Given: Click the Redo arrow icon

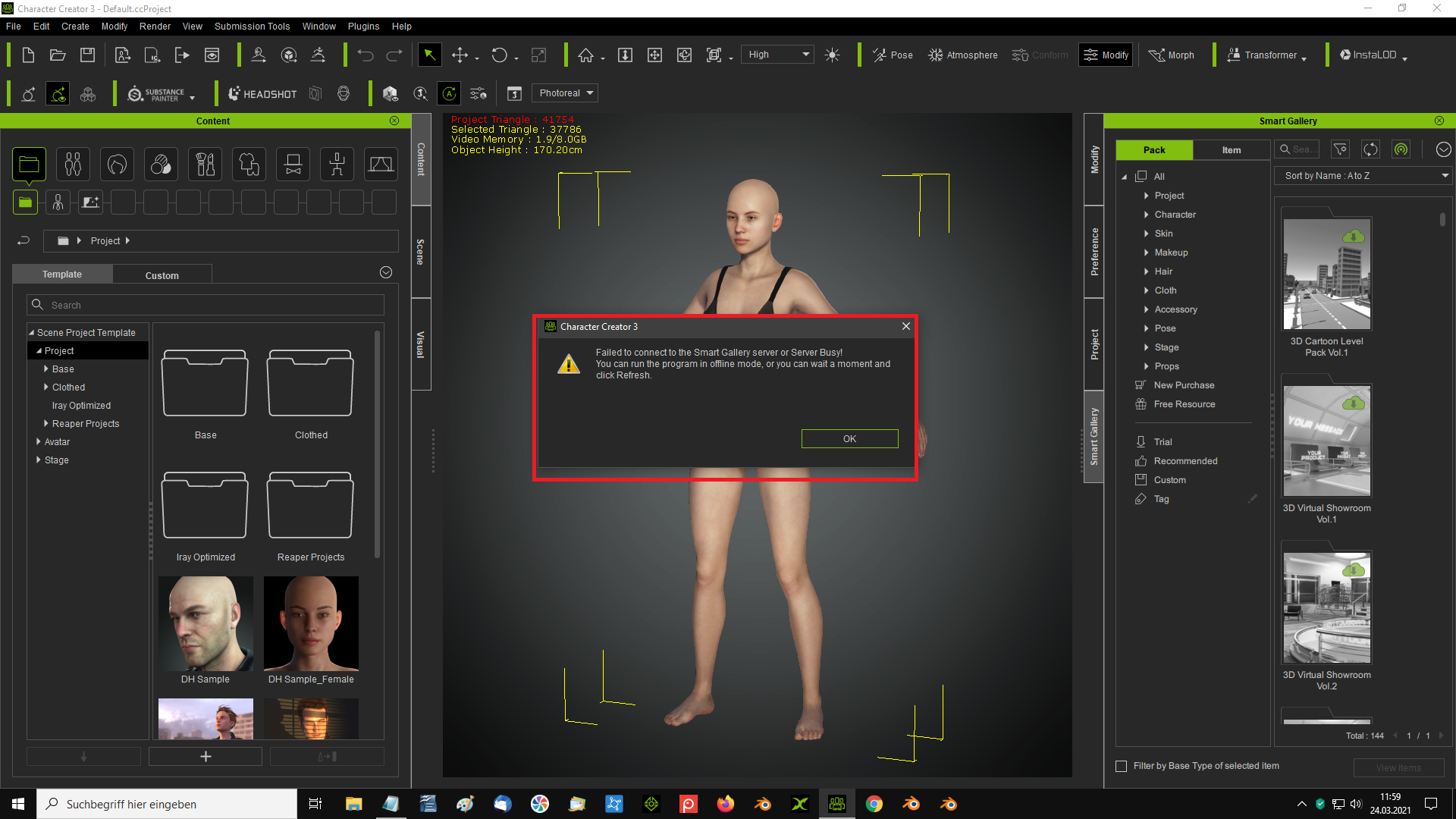Looking at the screenshot, I should click(394, 55).
